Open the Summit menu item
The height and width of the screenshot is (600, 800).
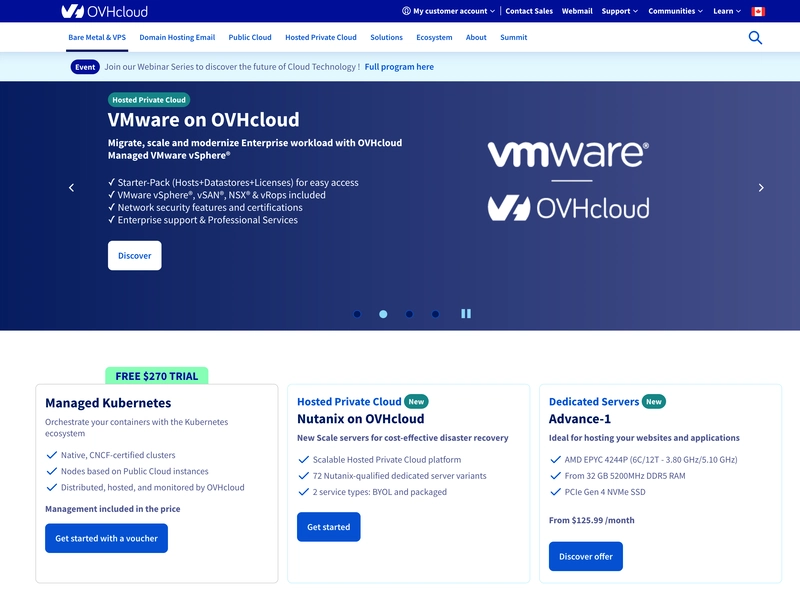point(514,37)
